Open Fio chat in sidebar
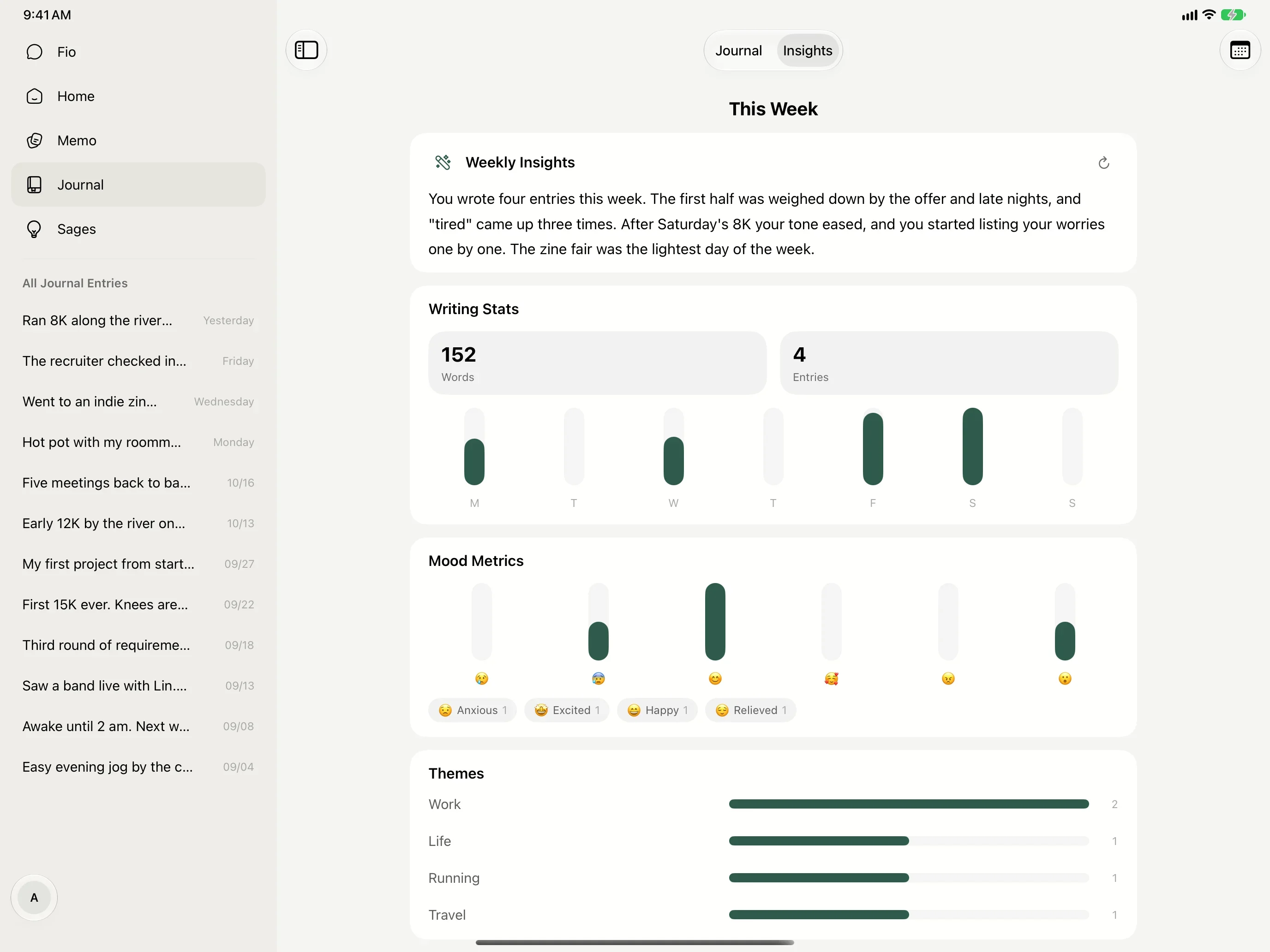 tap(138, 52)
